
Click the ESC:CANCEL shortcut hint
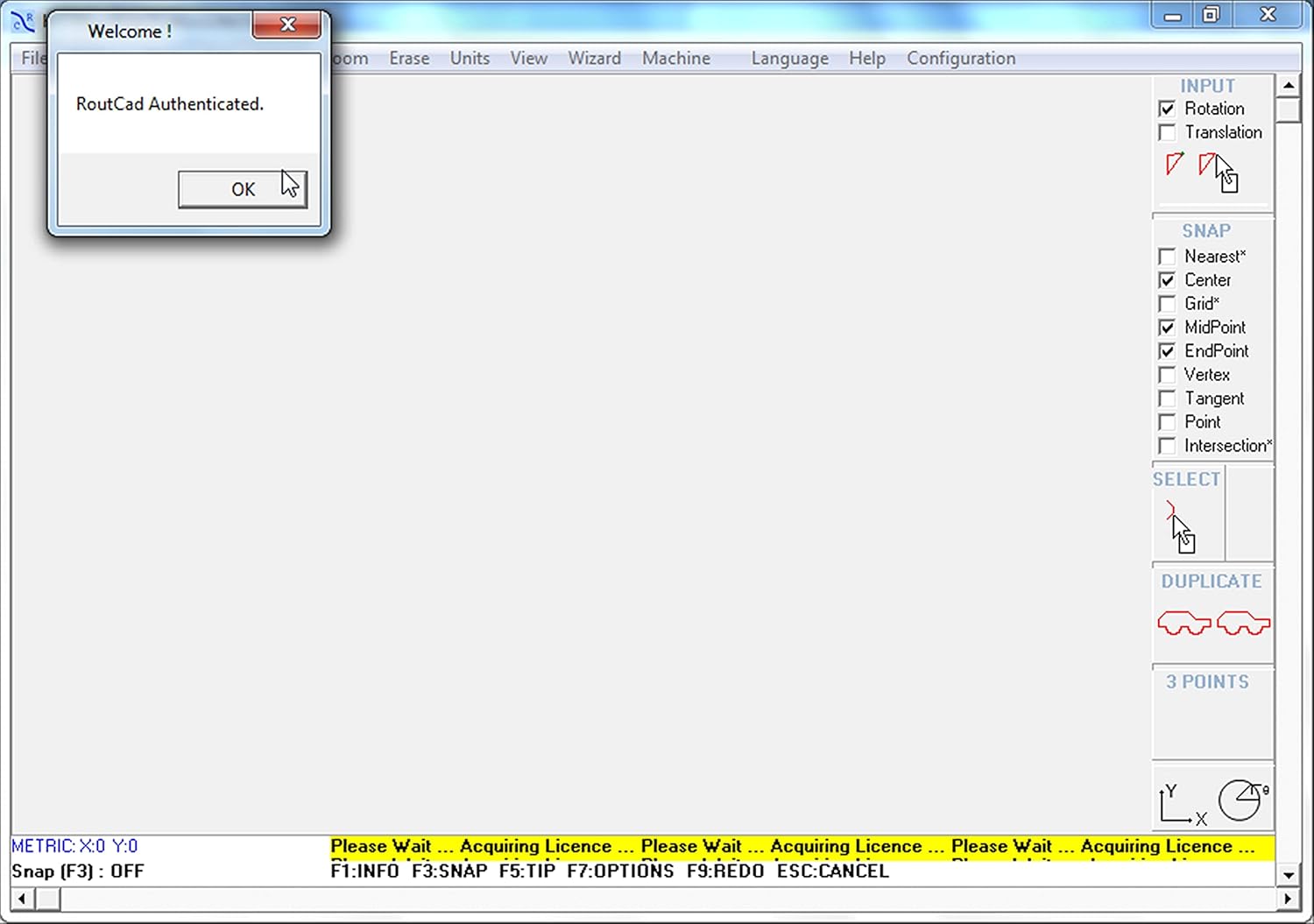pyautogui.click(x=833, y=871)
